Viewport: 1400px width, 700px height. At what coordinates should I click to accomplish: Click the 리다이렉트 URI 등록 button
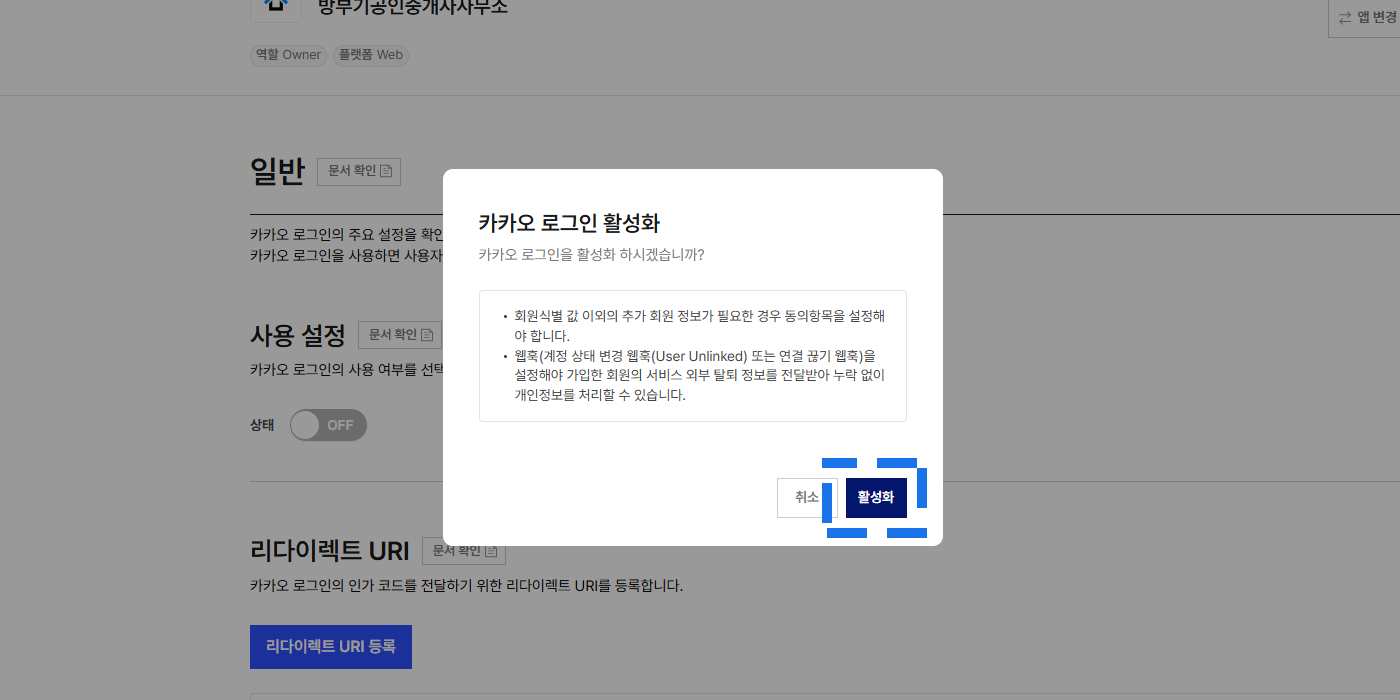click(330, 647)
